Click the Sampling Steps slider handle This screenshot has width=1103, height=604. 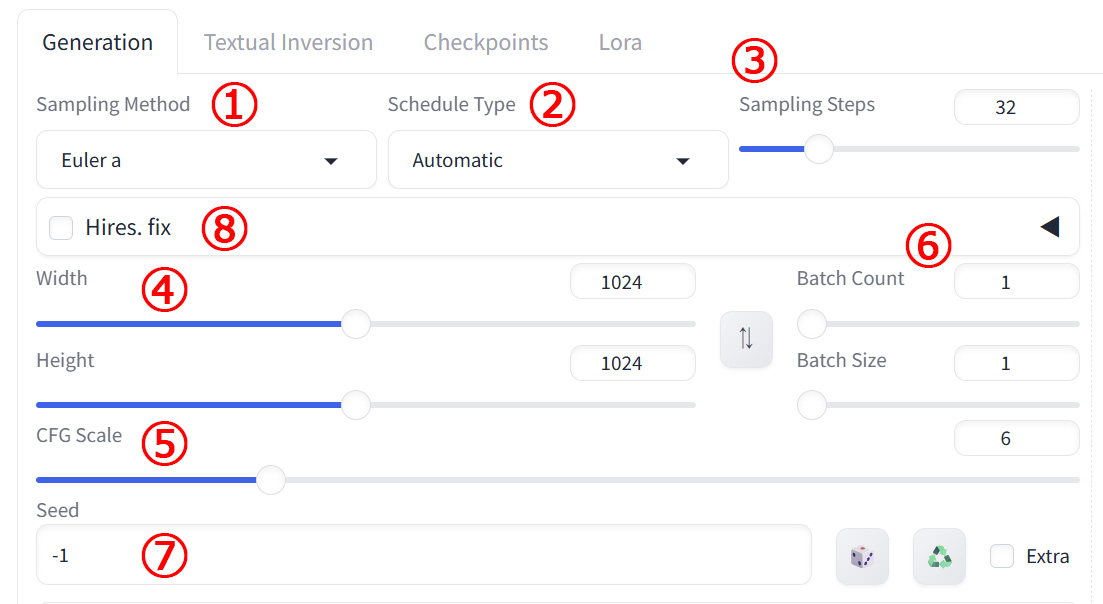819,149
